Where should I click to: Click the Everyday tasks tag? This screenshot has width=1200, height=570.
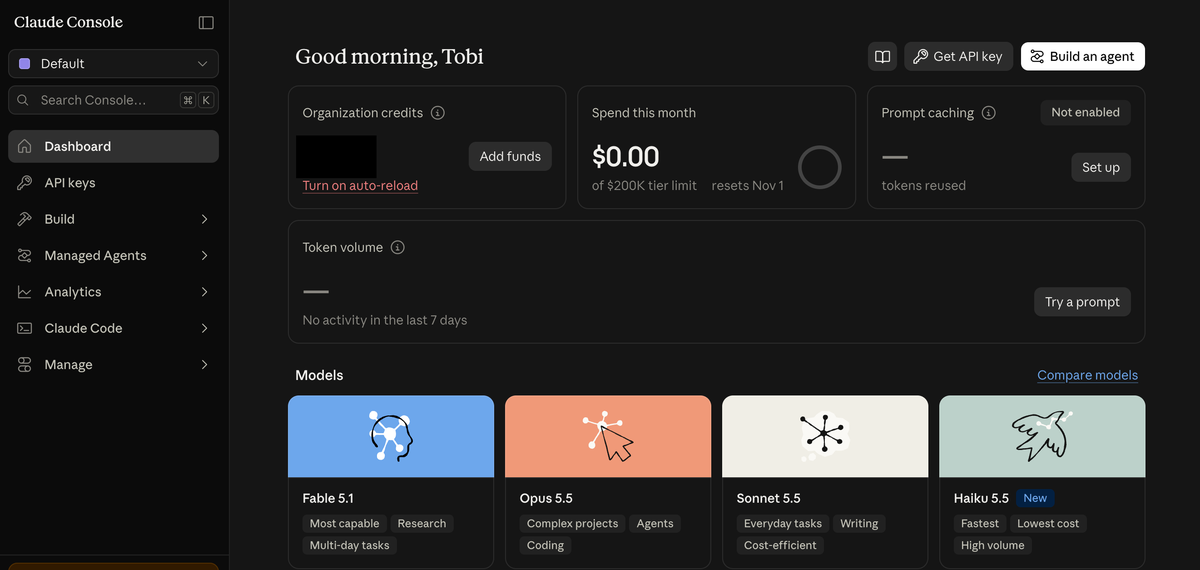pos(782,523)
